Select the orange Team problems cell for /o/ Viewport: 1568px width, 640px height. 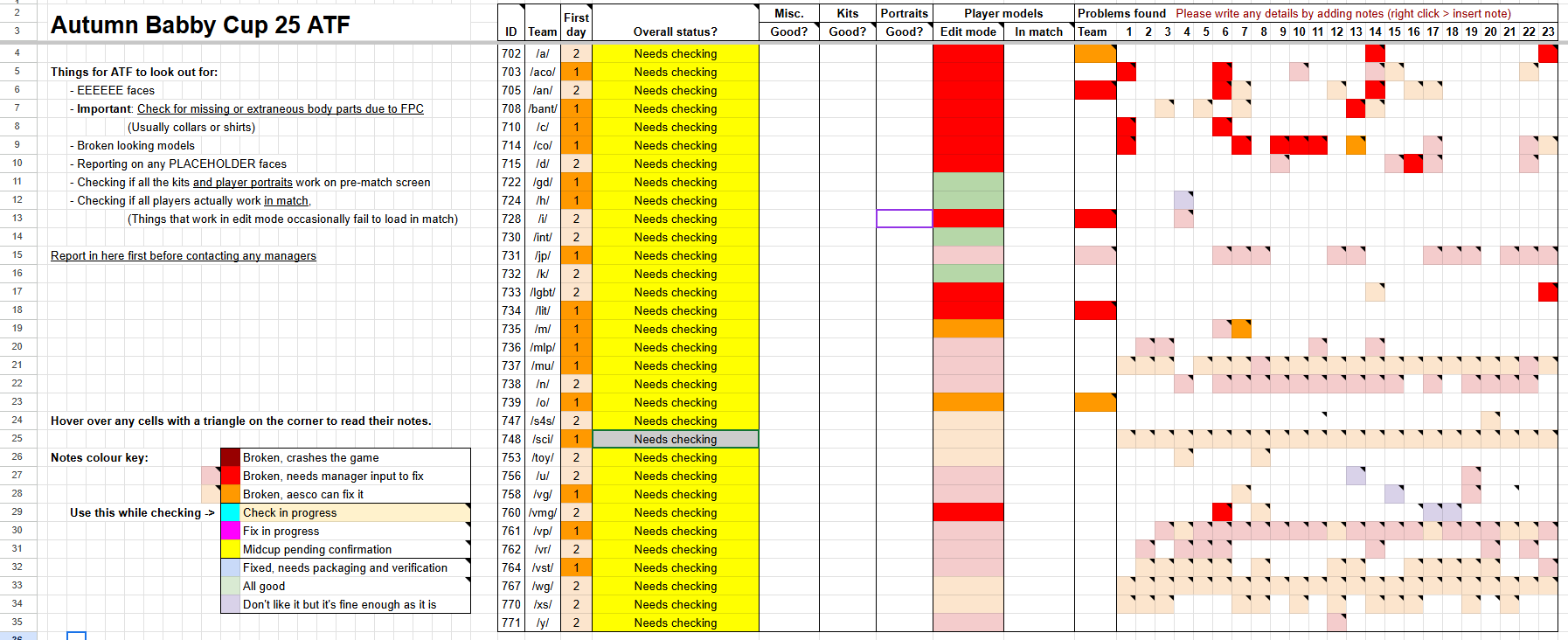pyautogui.click(x=1095, y=402)
